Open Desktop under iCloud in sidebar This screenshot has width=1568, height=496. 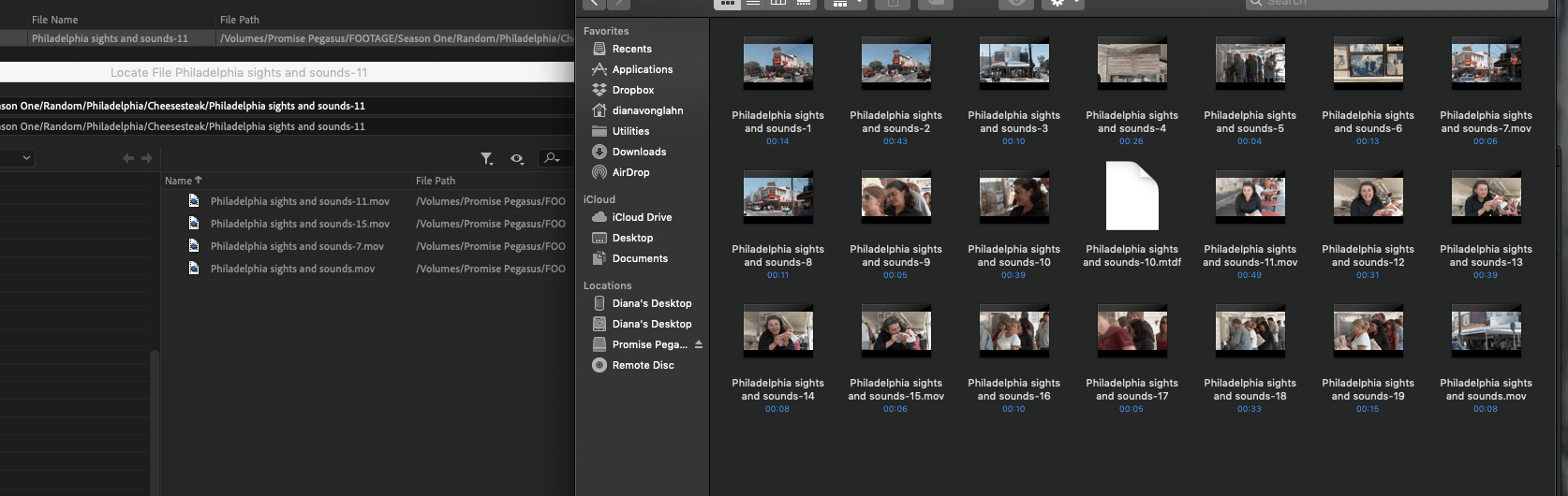[x=632, y=238]
